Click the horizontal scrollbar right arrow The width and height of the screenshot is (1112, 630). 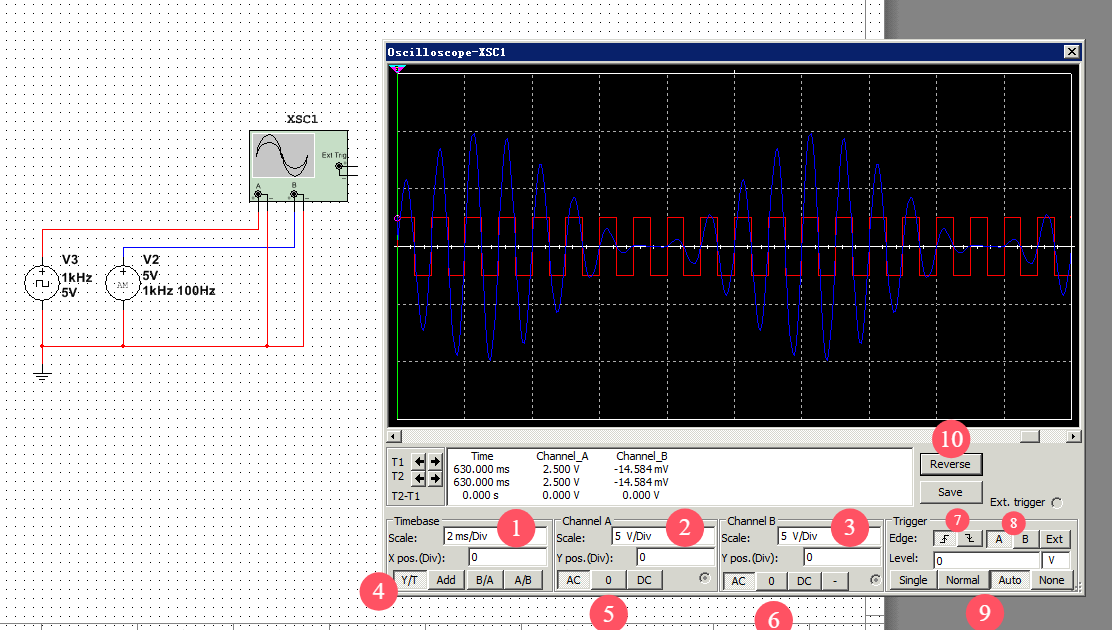tap(1073, 436)
